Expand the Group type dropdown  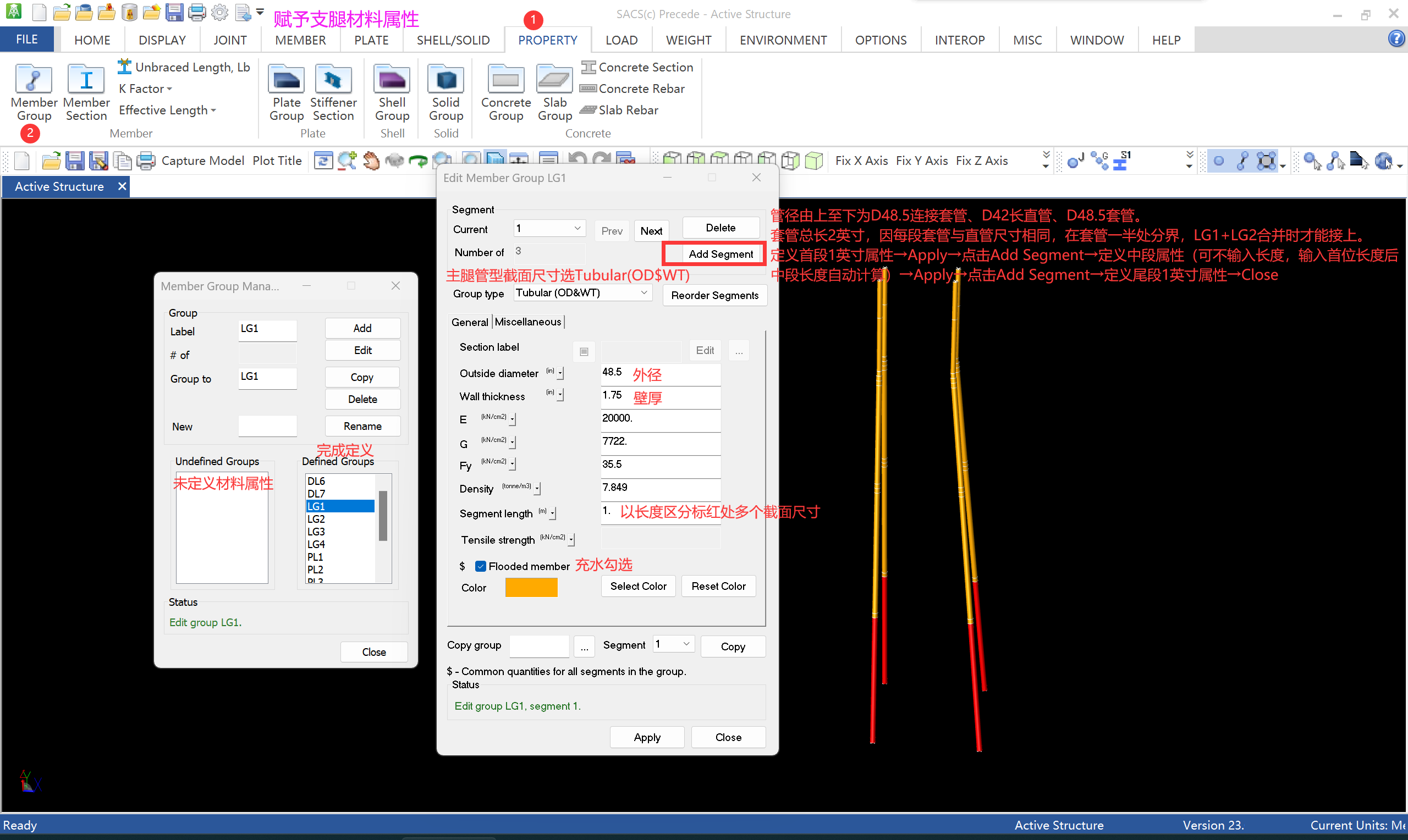[643, 292]
